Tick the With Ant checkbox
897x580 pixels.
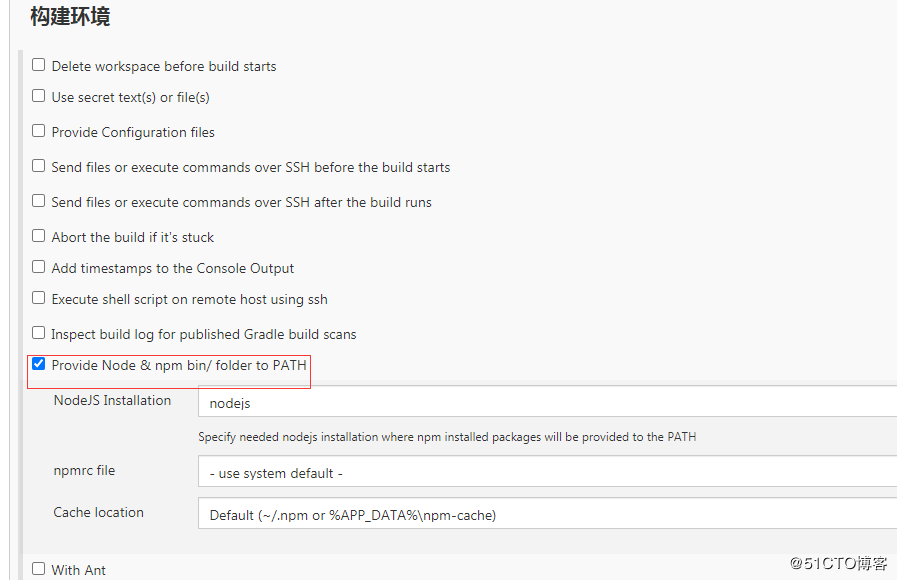pos(39,569)
